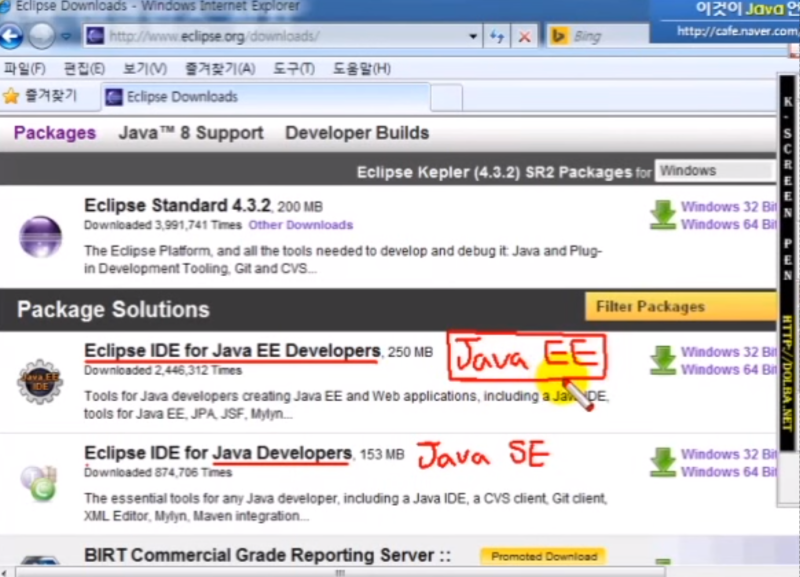Expand the address bar history dropdown arrow
The width and height of the screenshot is (800, 577).
[x=472, y=36]
